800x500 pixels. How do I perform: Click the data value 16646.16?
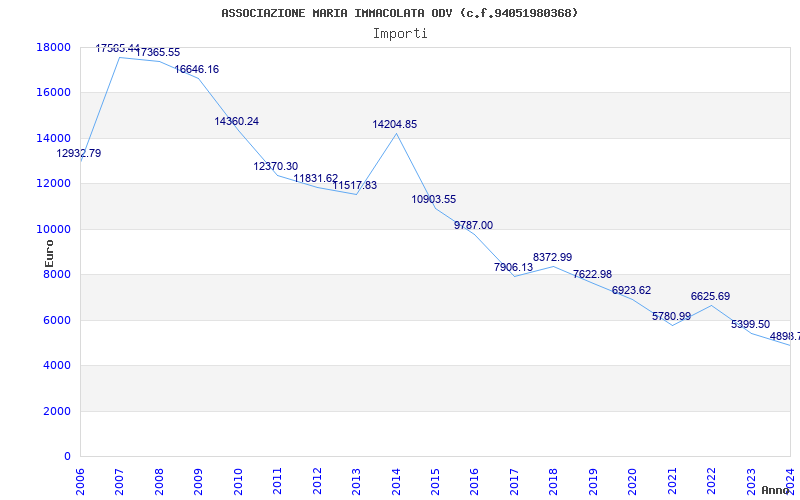197,69
